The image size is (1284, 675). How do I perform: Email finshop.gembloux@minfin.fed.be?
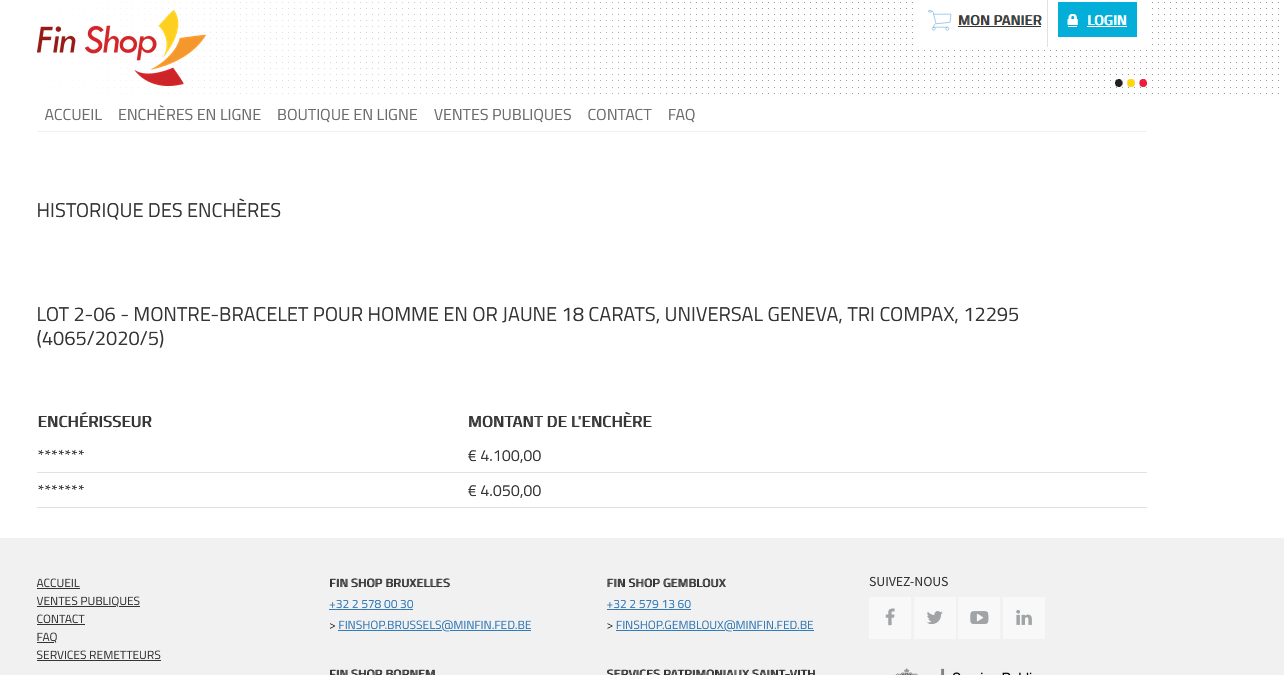(x=714, y=625)
